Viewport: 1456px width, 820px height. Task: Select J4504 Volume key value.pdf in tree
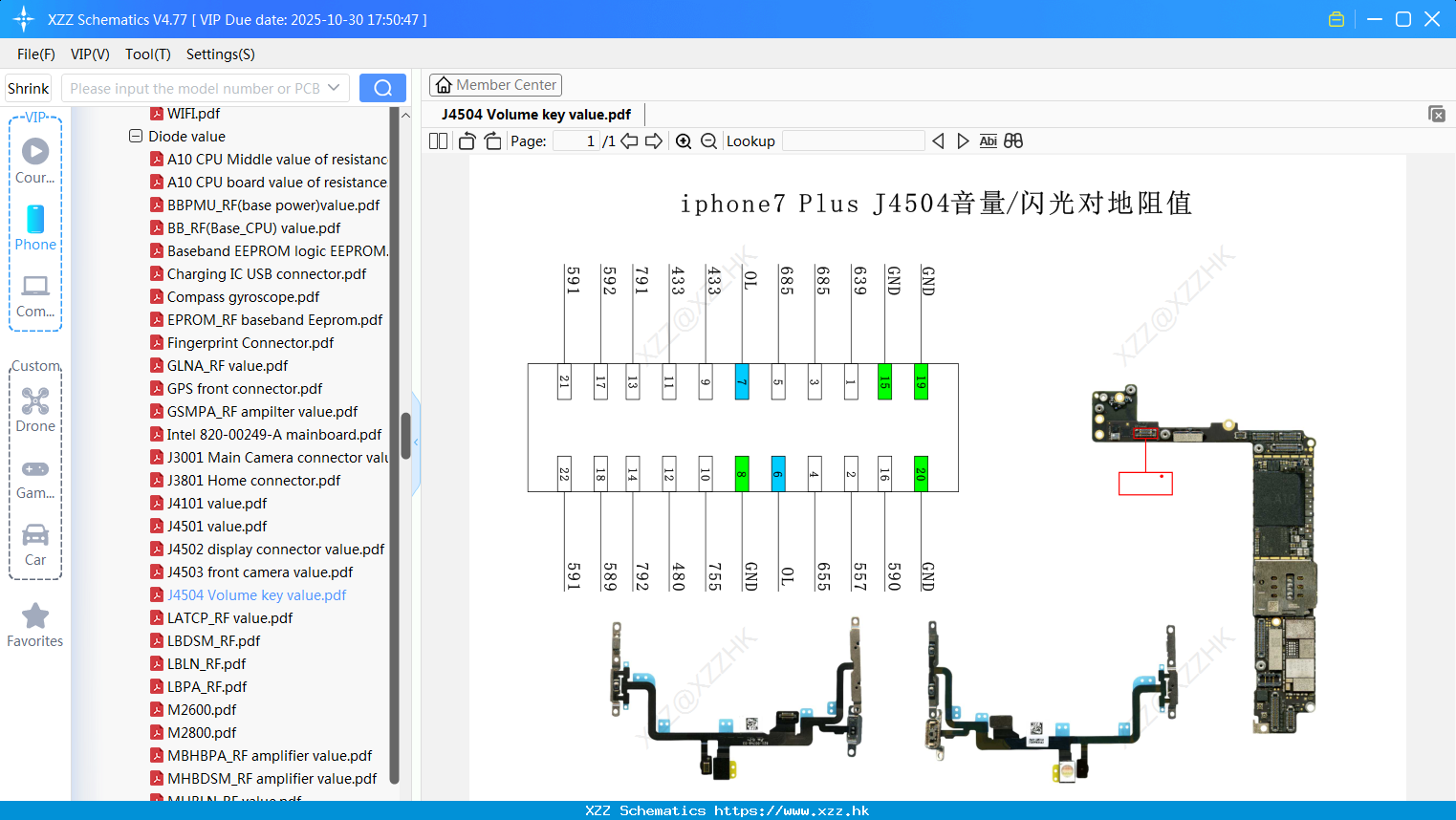[x=249, y=595]
